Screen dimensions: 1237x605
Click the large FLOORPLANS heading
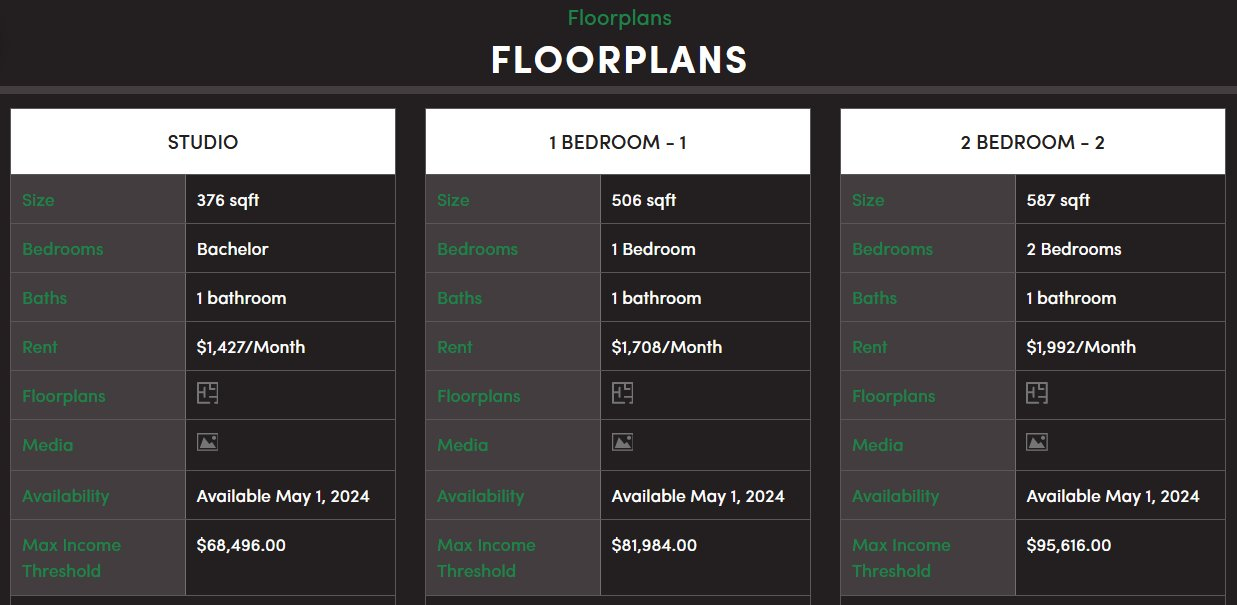pyautogui.click(x=619, y=60)
